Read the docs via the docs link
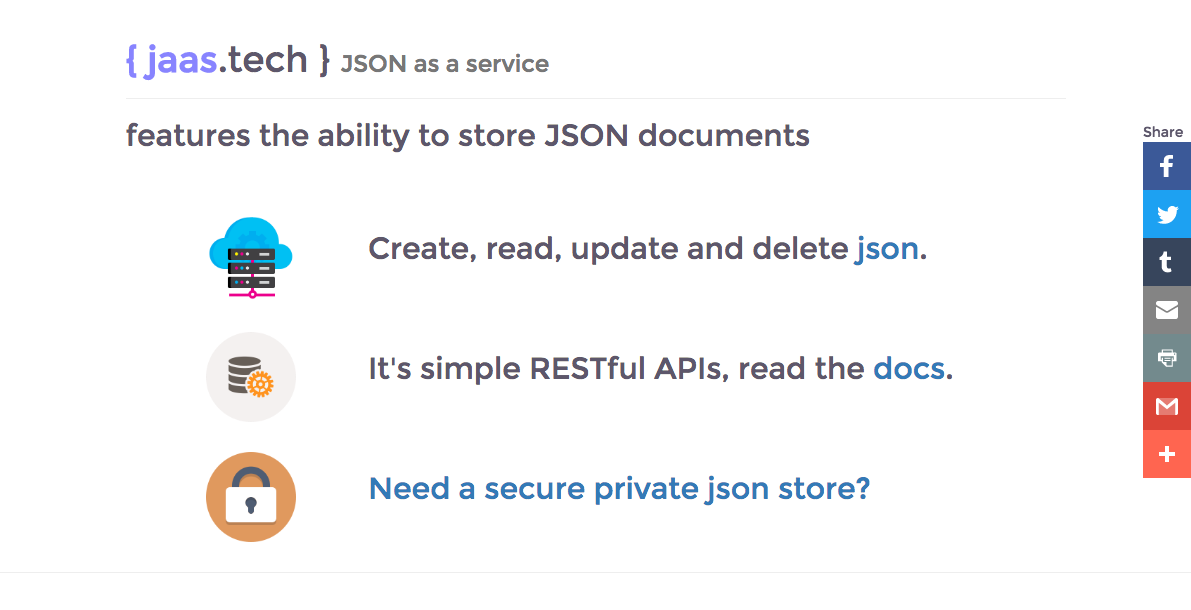Viewport: 1191px width, 610px height. (x=909, y=368)
